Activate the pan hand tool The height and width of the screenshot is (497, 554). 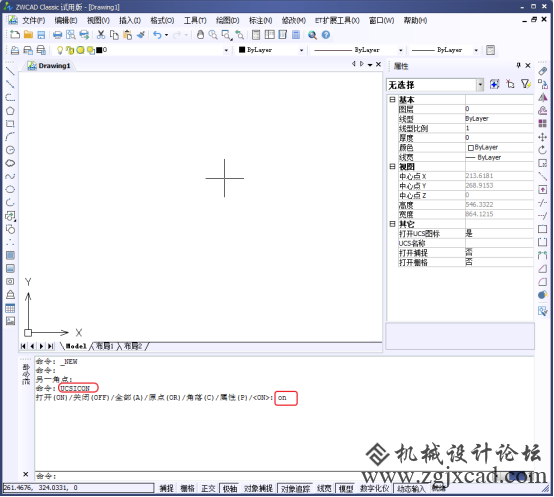click(x=200, y=35)
